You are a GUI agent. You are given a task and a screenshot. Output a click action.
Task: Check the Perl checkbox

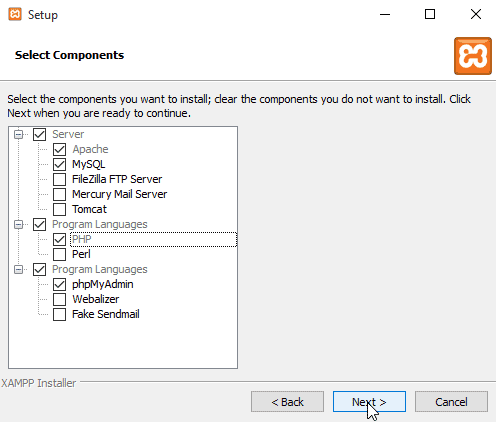(59, 254)
